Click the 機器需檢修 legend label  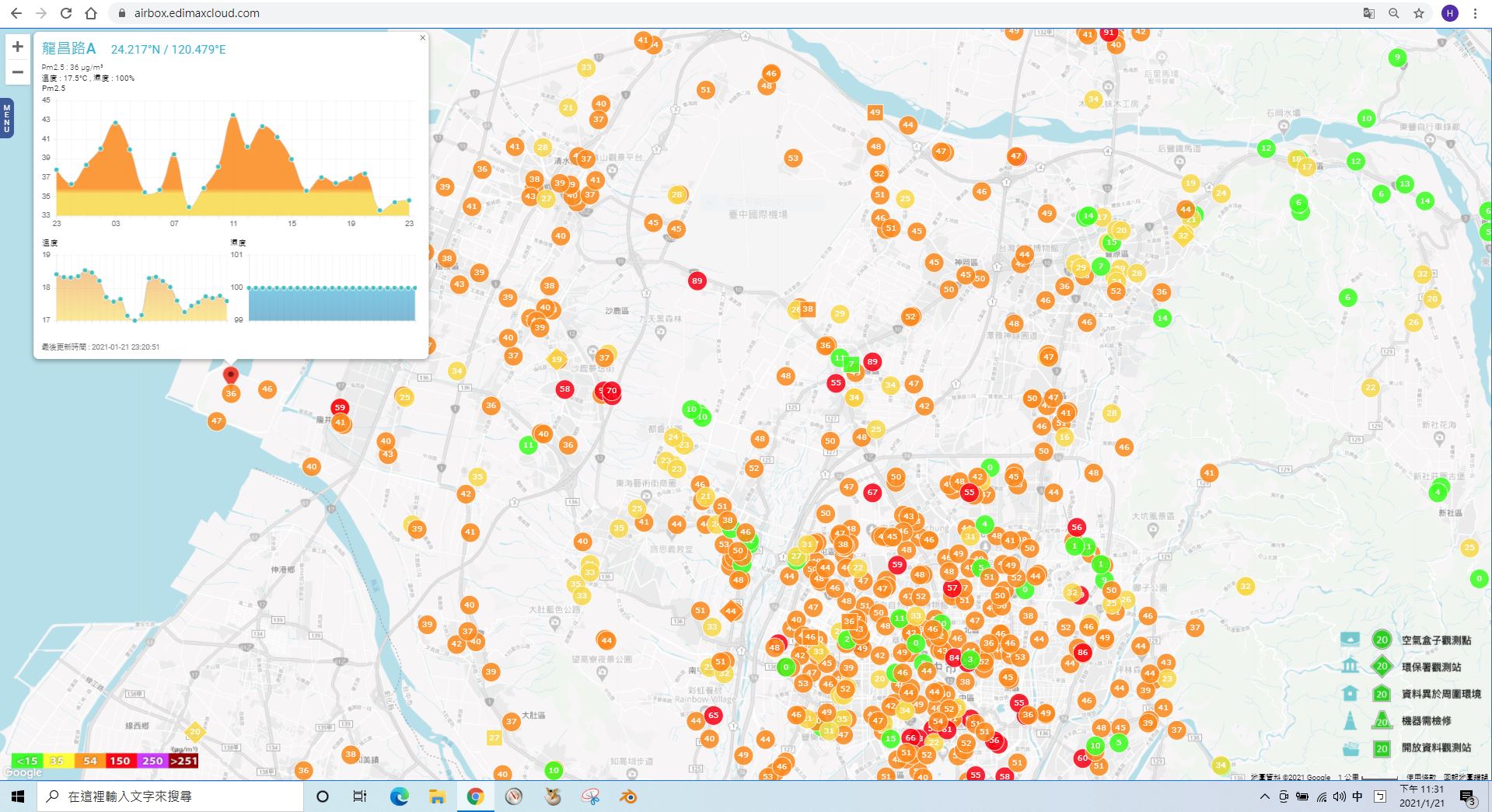coord(1426,720)
